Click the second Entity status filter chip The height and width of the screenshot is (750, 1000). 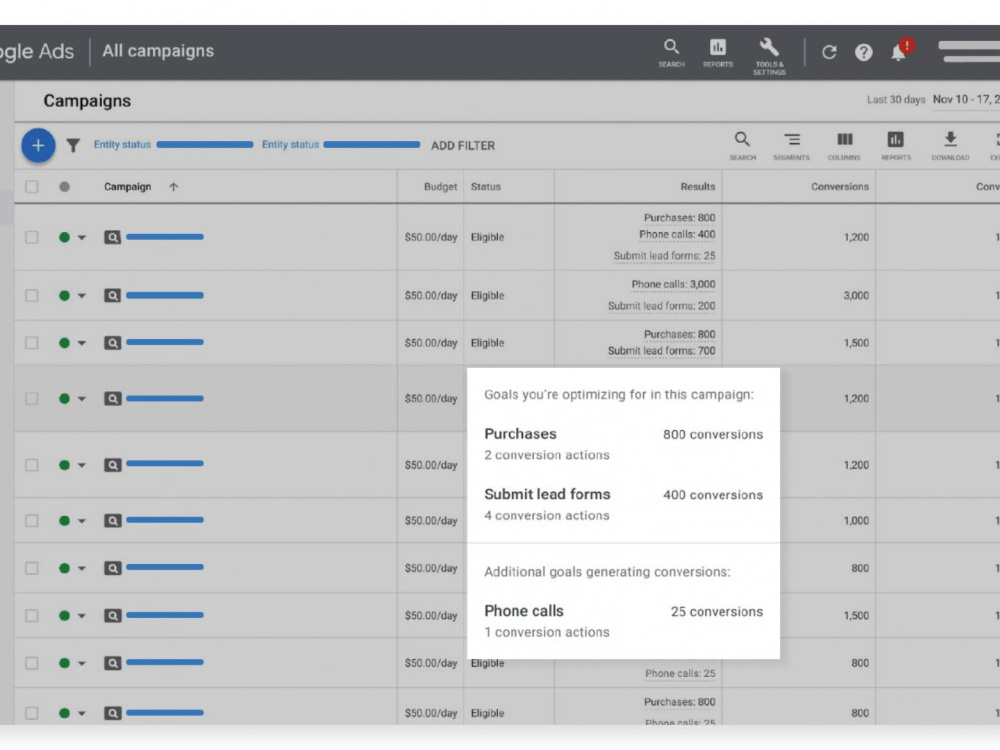pos(341,145)
